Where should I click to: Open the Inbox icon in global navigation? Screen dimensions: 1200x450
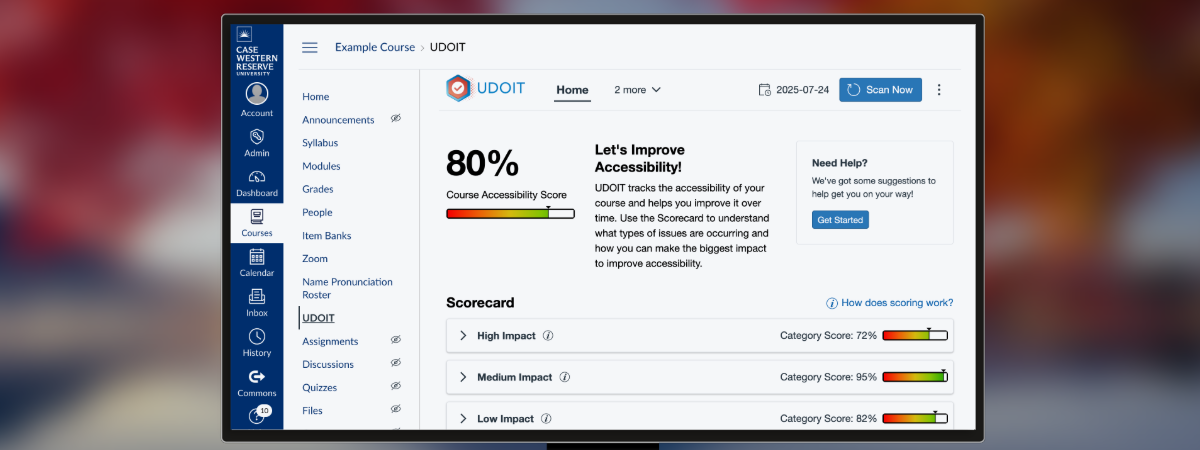pyautogui.click(x=257, y=296)
